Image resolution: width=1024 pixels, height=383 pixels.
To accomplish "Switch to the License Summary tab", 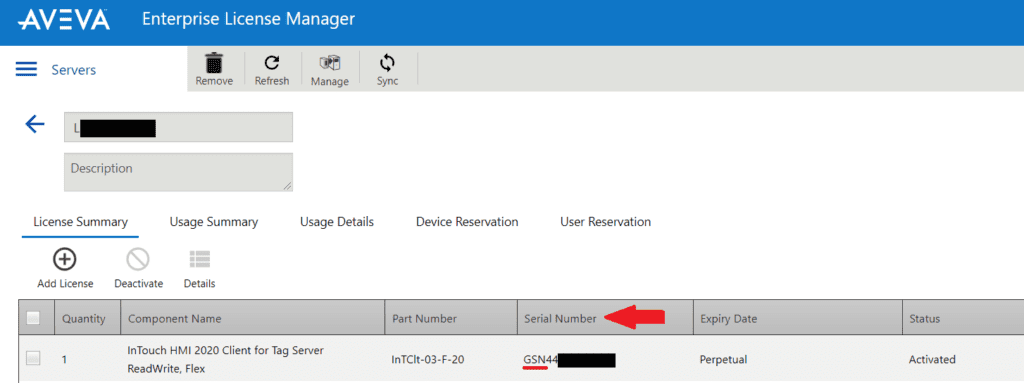I will (x=80, y=222).
